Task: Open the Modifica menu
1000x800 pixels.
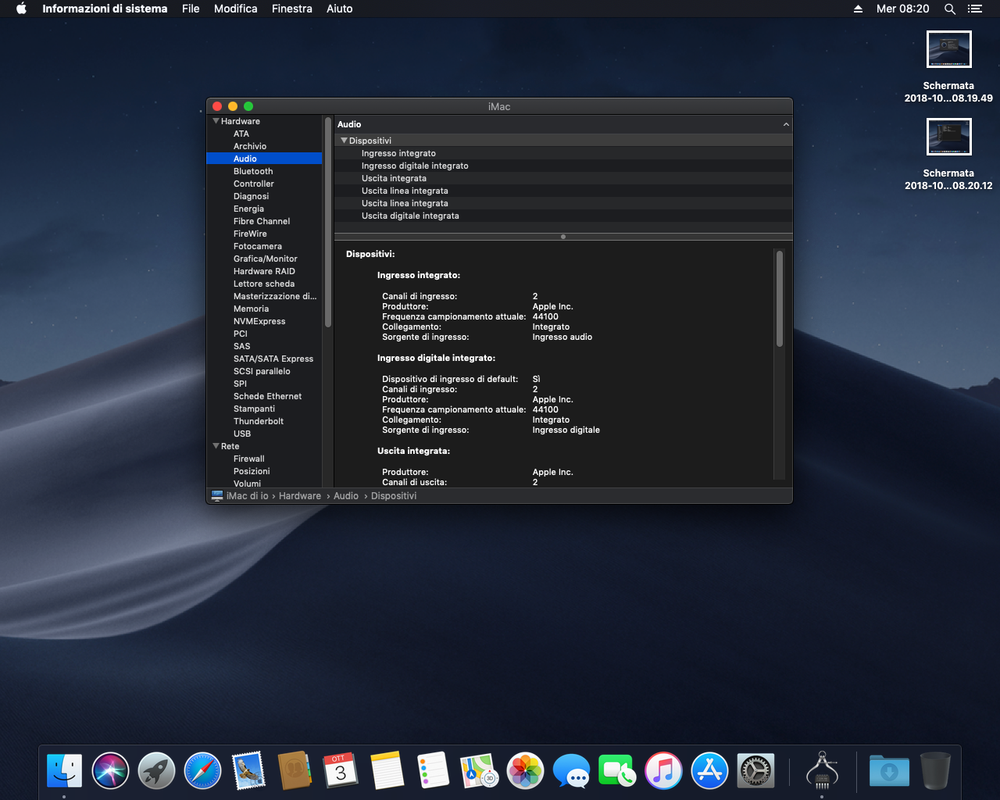Action: (235, 9)
